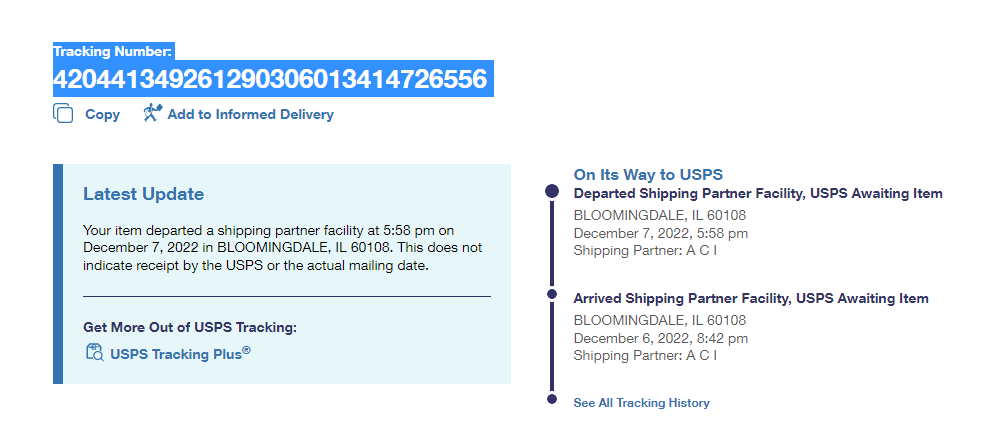The image size is (992, 432).
Task: Click the Informed Delivery mail carrier icon
Action: tap(152, 113)
